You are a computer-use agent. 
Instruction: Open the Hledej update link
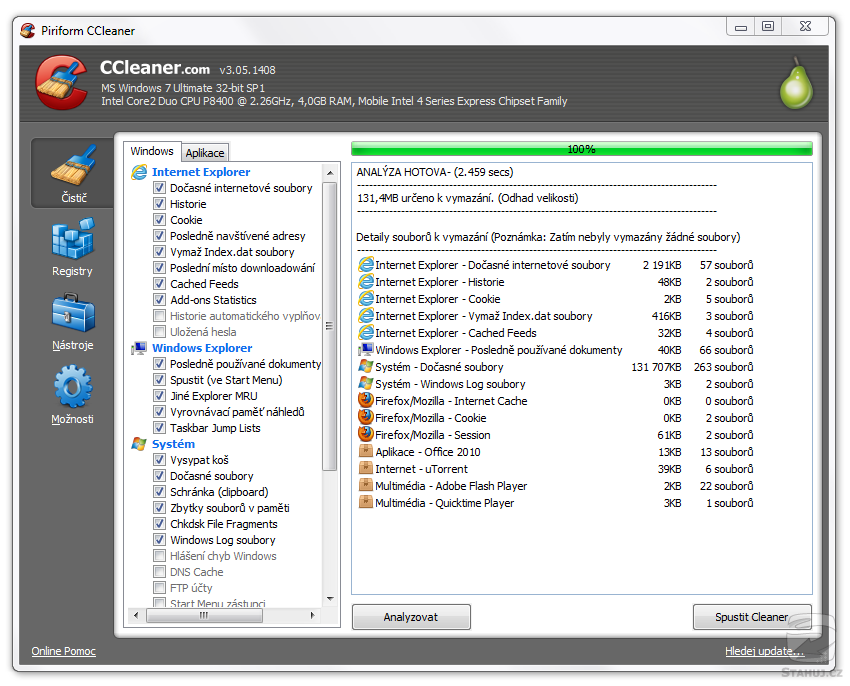tap(764, 651)
